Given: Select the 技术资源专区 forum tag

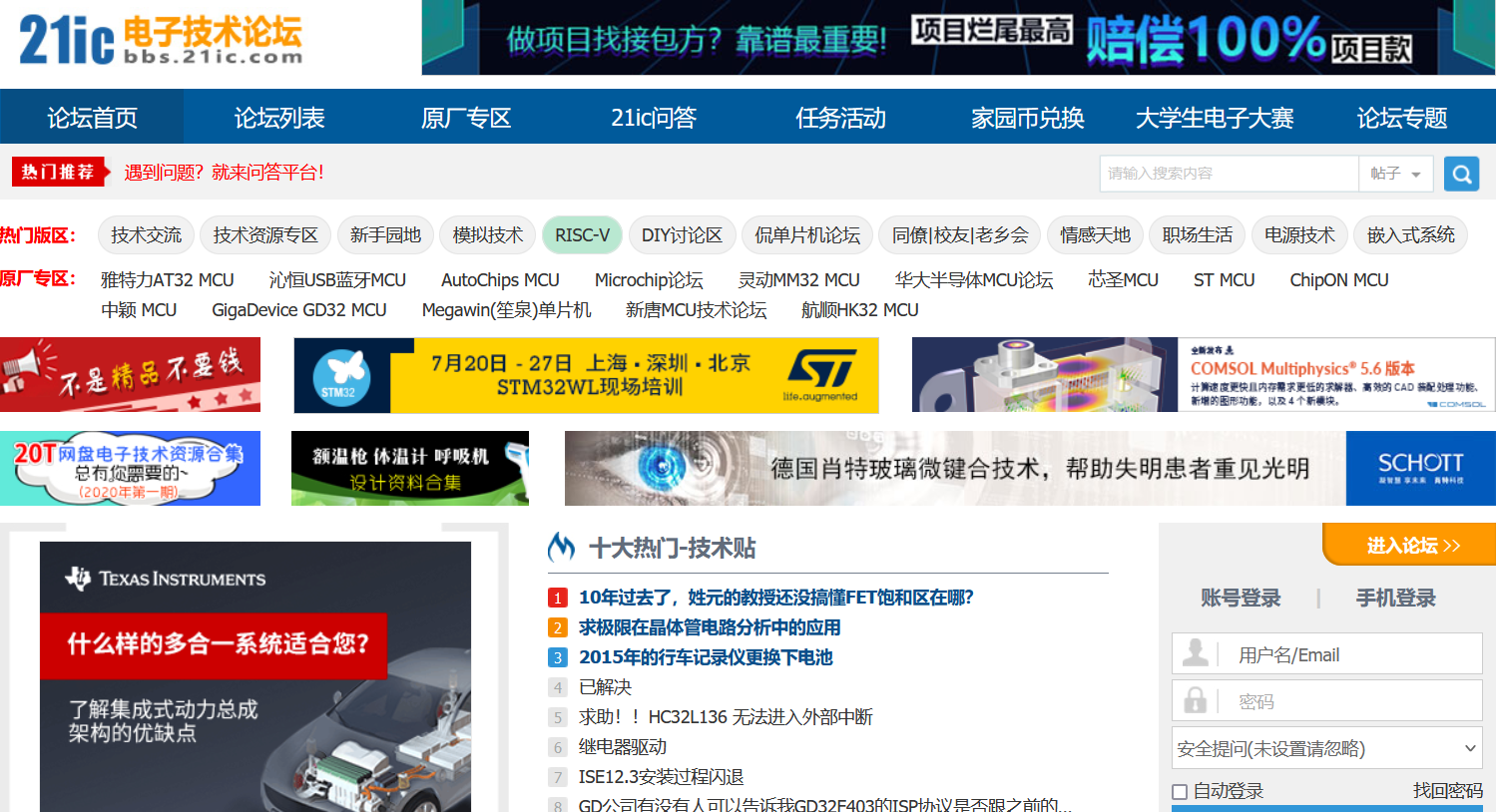Looking at the screenshot, I should click(265, 235).
